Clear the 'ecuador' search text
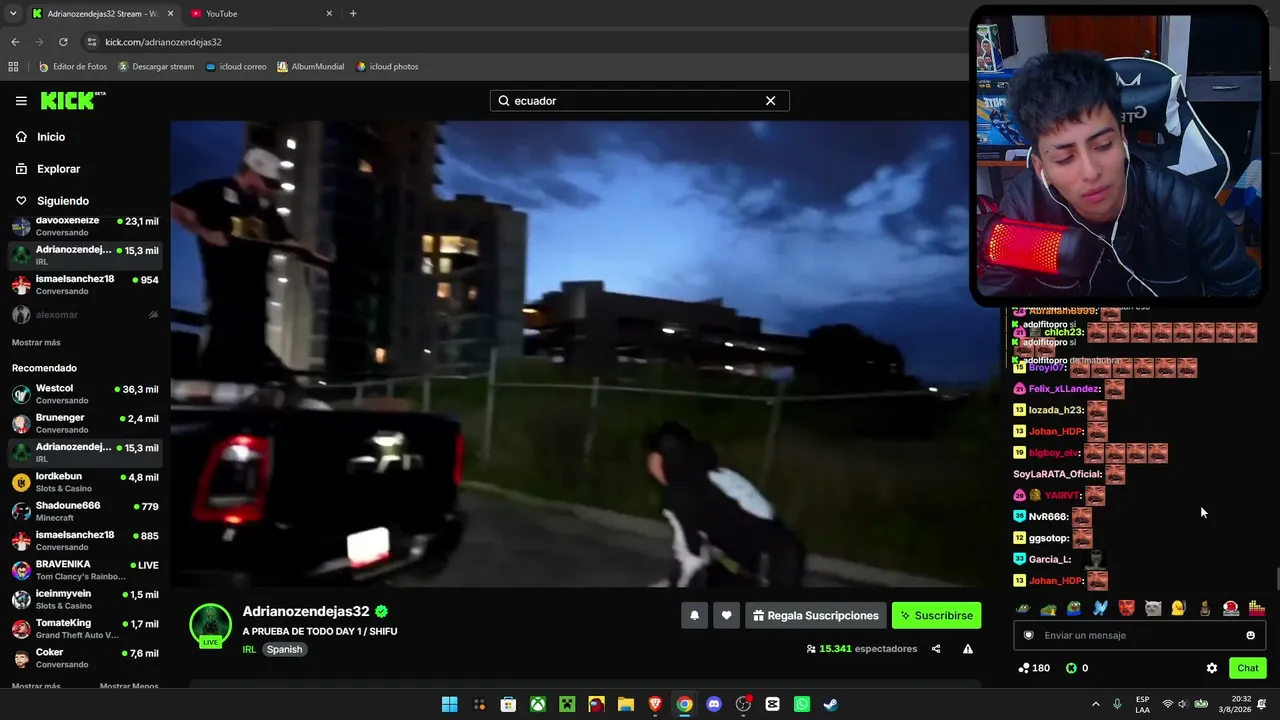Image resolution: width=1280 pixels, height=720 pixels. (x=770, y=101)
